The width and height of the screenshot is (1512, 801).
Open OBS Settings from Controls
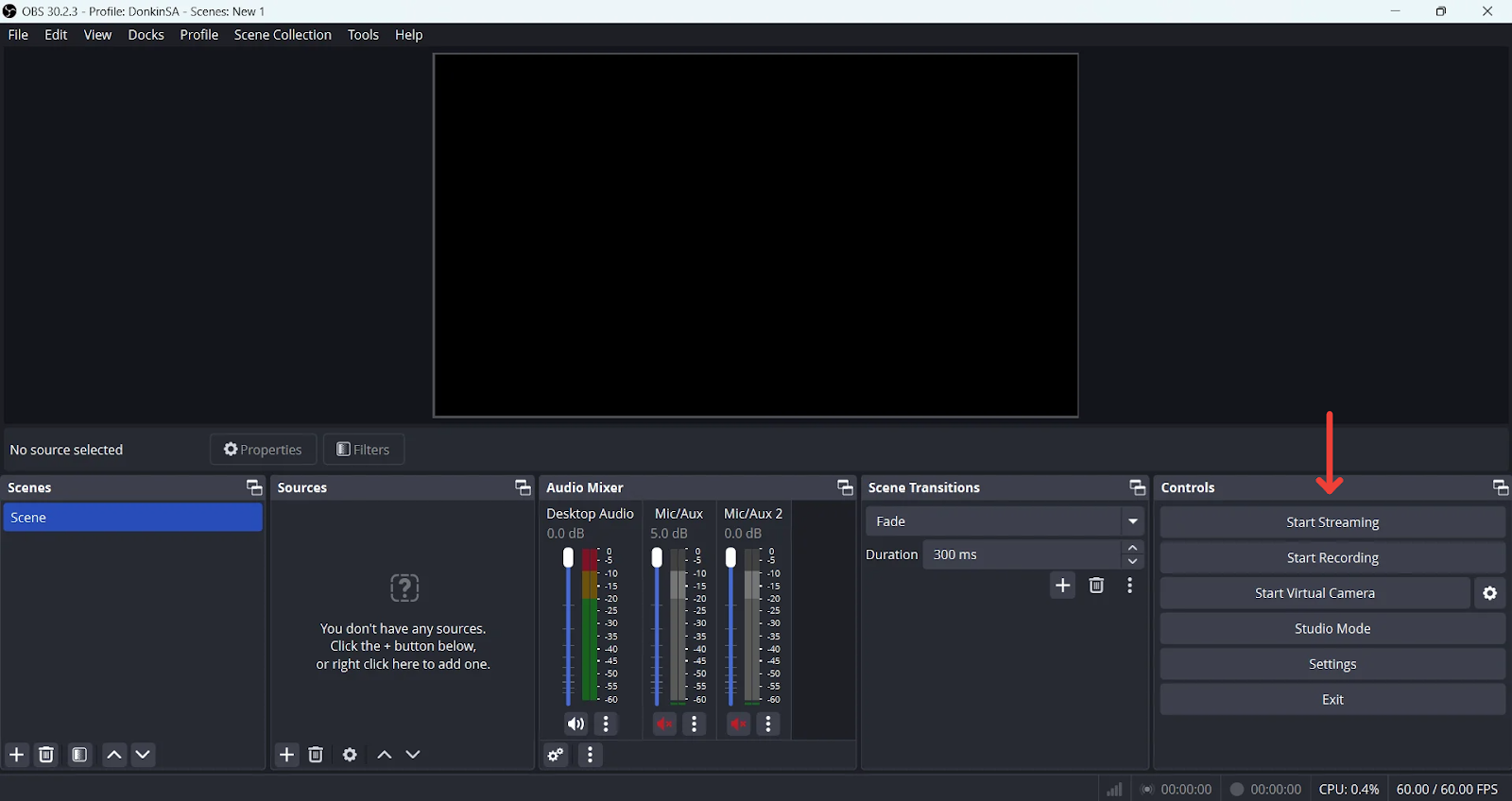pos(1332,664)
